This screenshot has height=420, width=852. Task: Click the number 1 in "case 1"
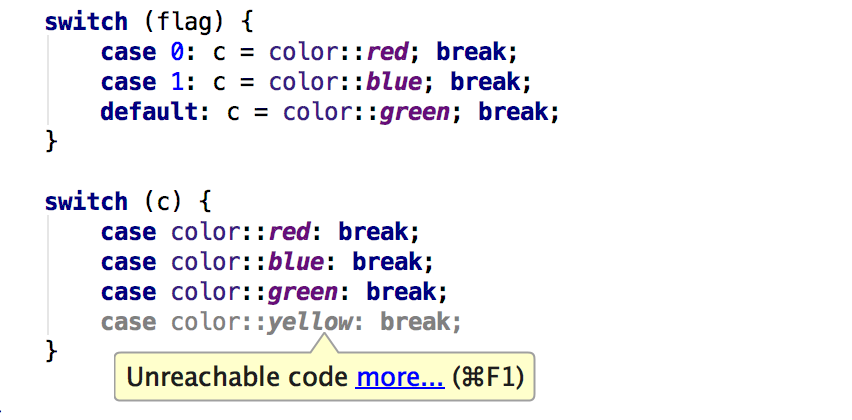pos(178,82)
